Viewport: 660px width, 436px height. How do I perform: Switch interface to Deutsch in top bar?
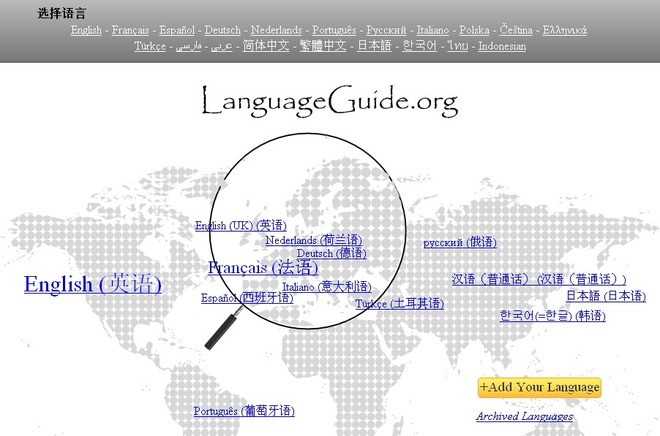pyautogui.click(x=223, y=30)
